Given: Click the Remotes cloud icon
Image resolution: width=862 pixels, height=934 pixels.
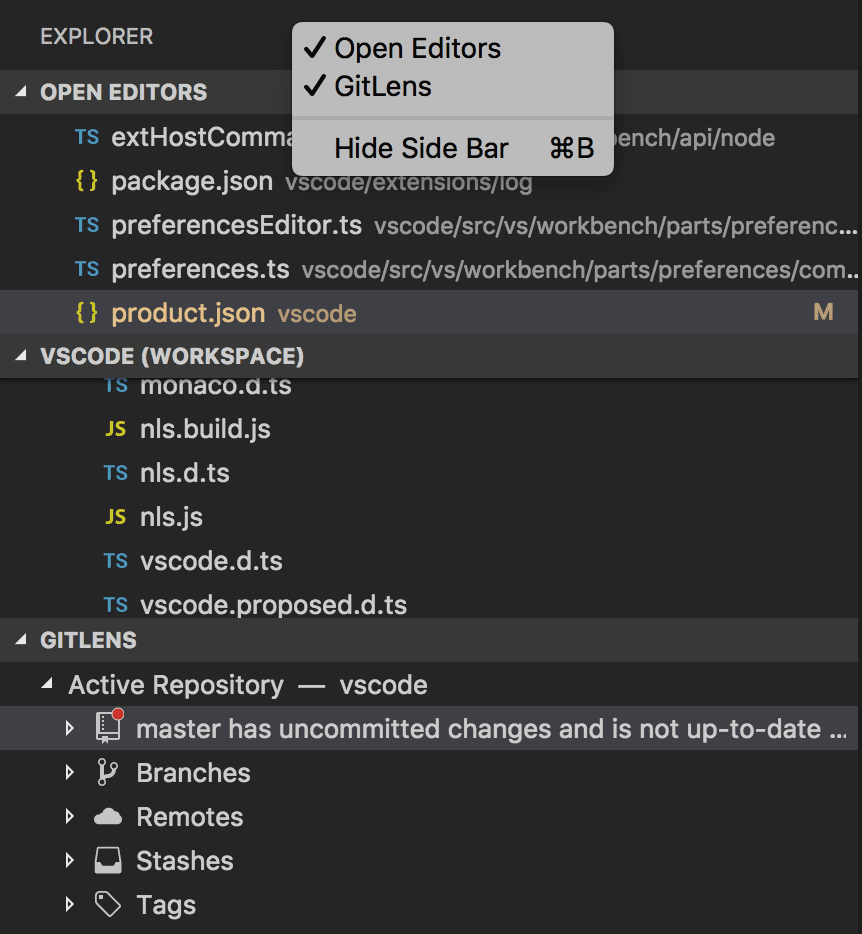Looking at the screenshot, I should (107, 817).
